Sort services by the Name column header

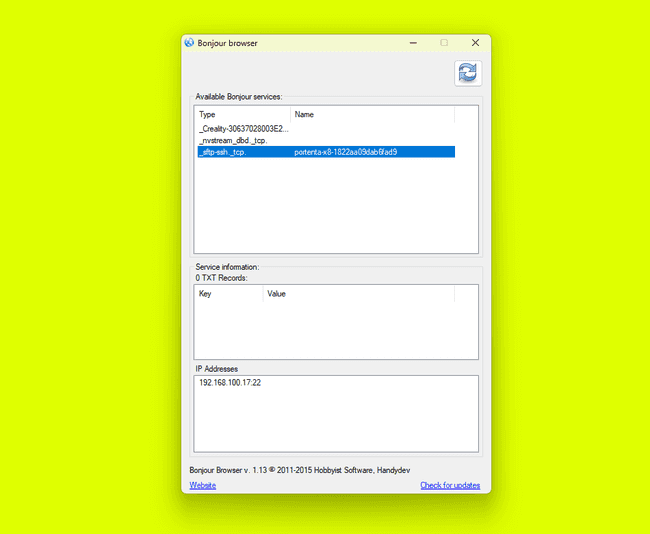tap(372, 115)
